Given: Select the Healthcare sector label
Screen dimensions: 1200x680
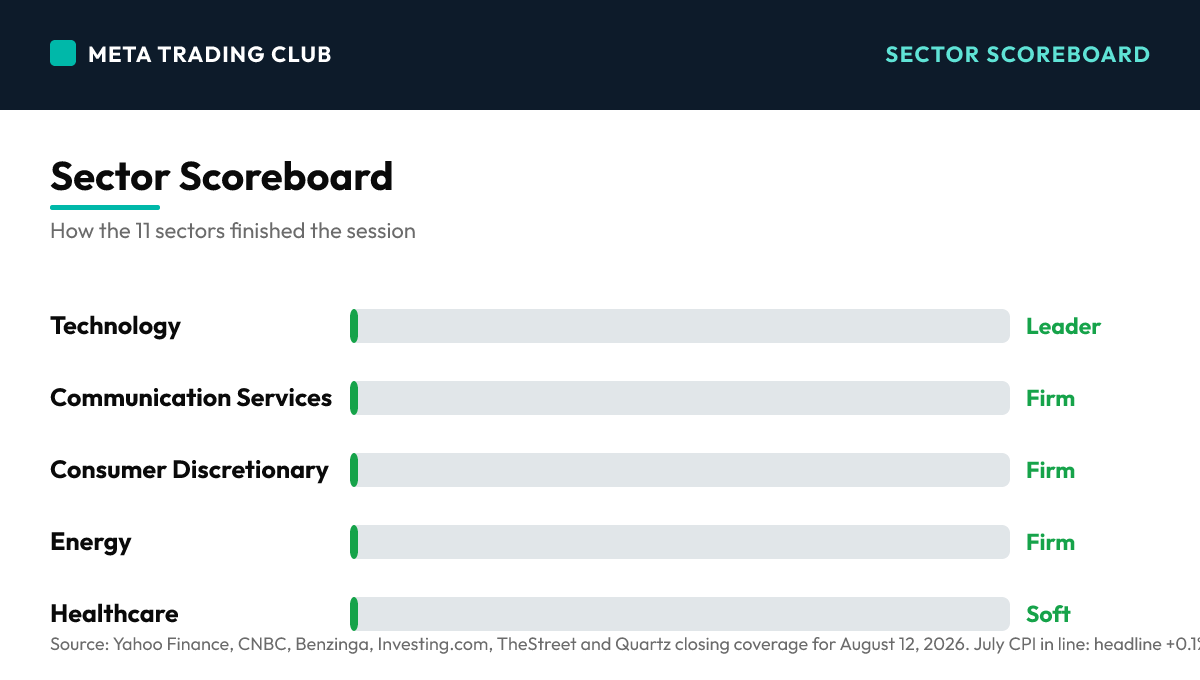Looking at the screenshot, I should click(115, 614).
